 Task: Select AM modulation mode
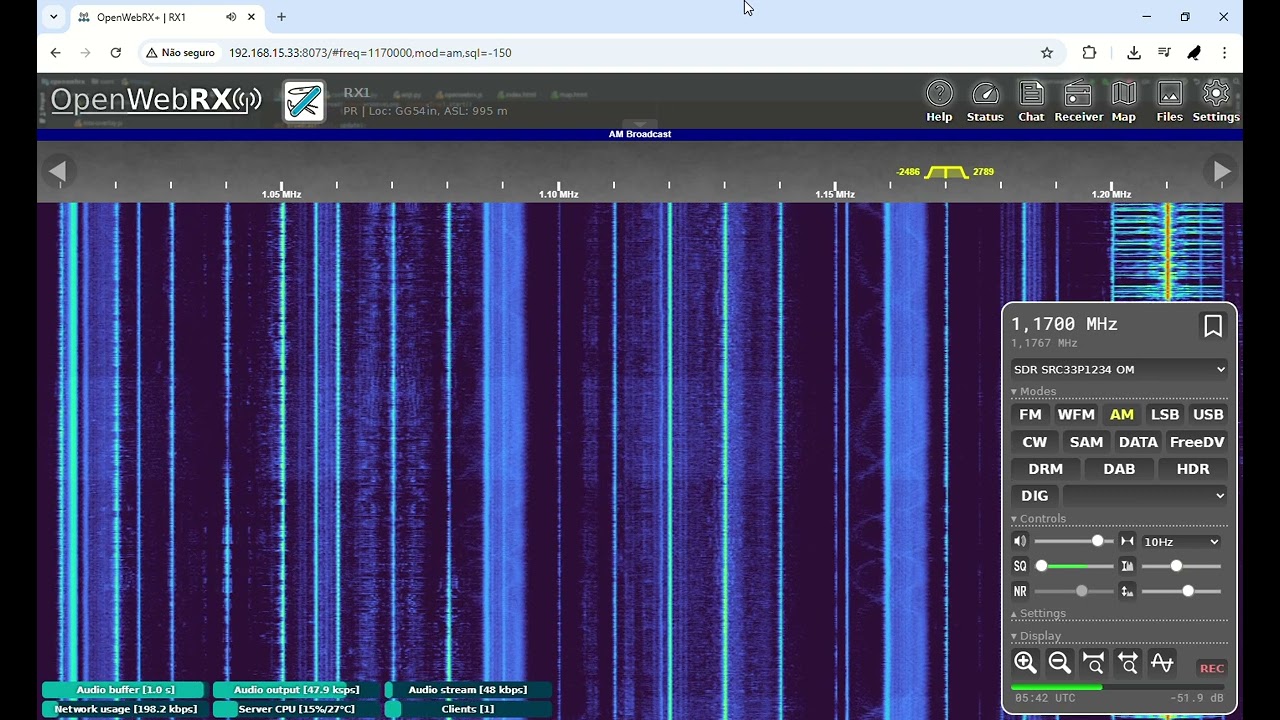(1122, 414)
